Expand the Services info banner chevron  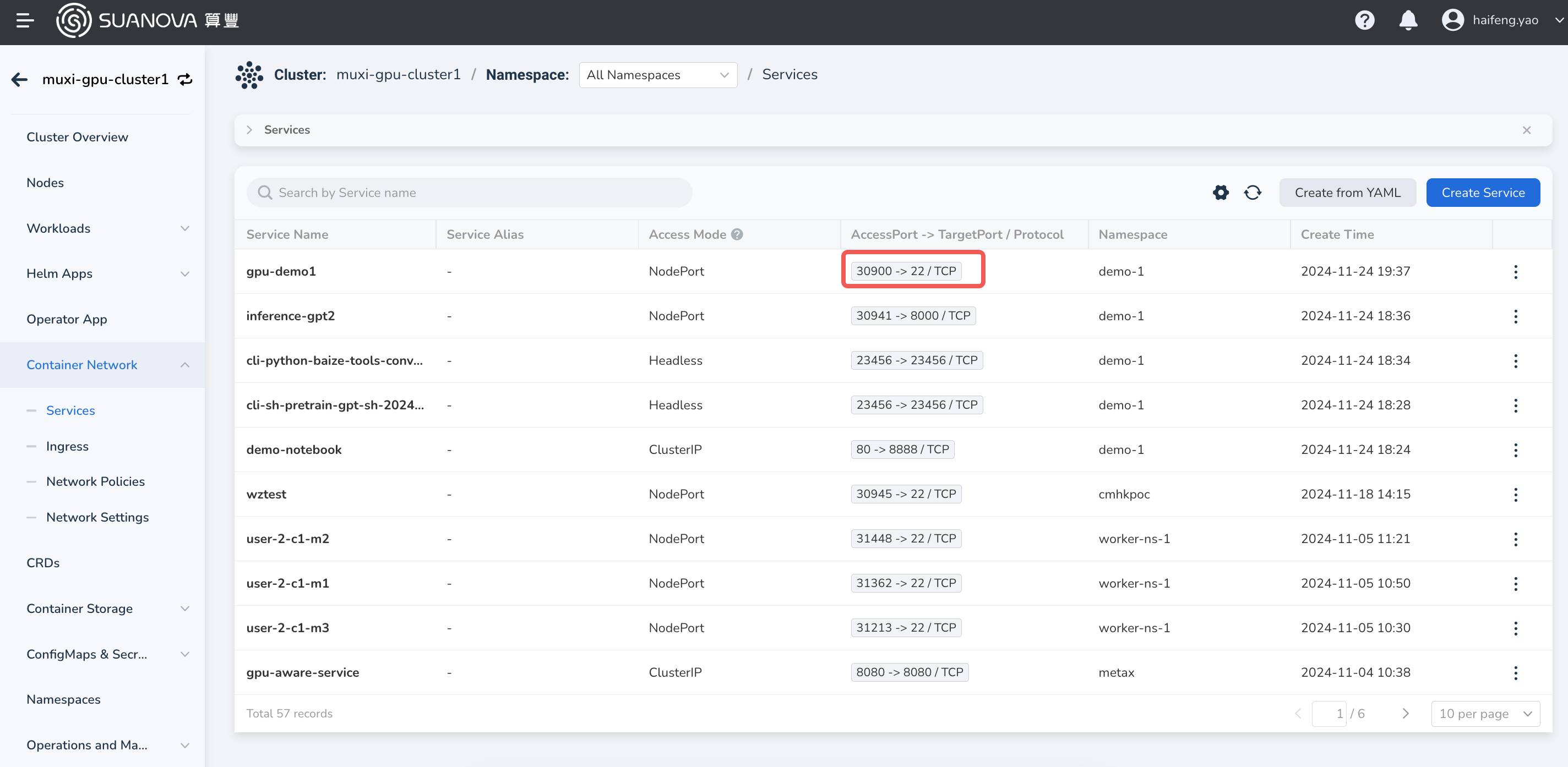click(x=249, y=130)
